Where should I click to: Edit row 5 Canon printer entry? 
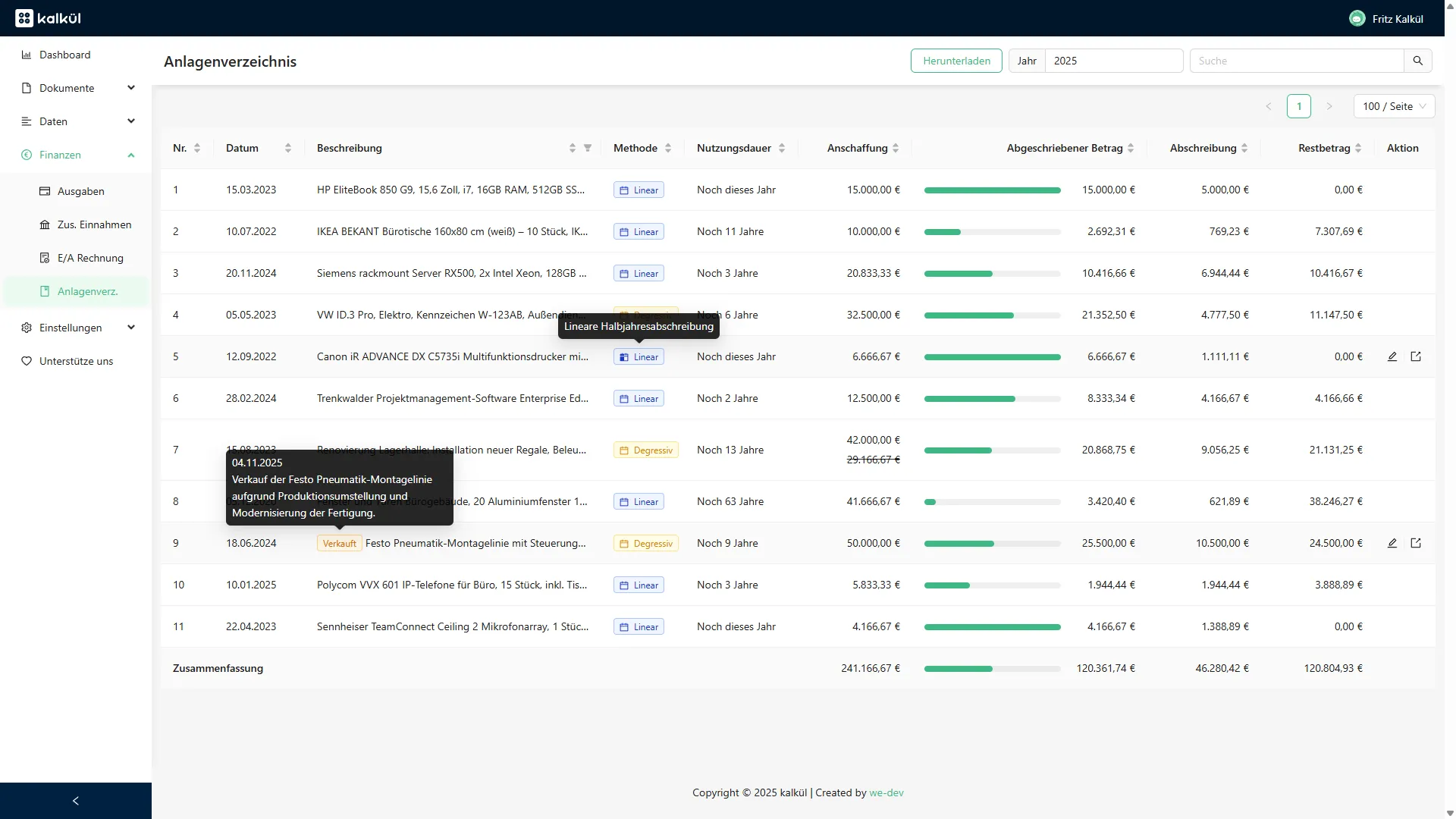coord(1392,356)
